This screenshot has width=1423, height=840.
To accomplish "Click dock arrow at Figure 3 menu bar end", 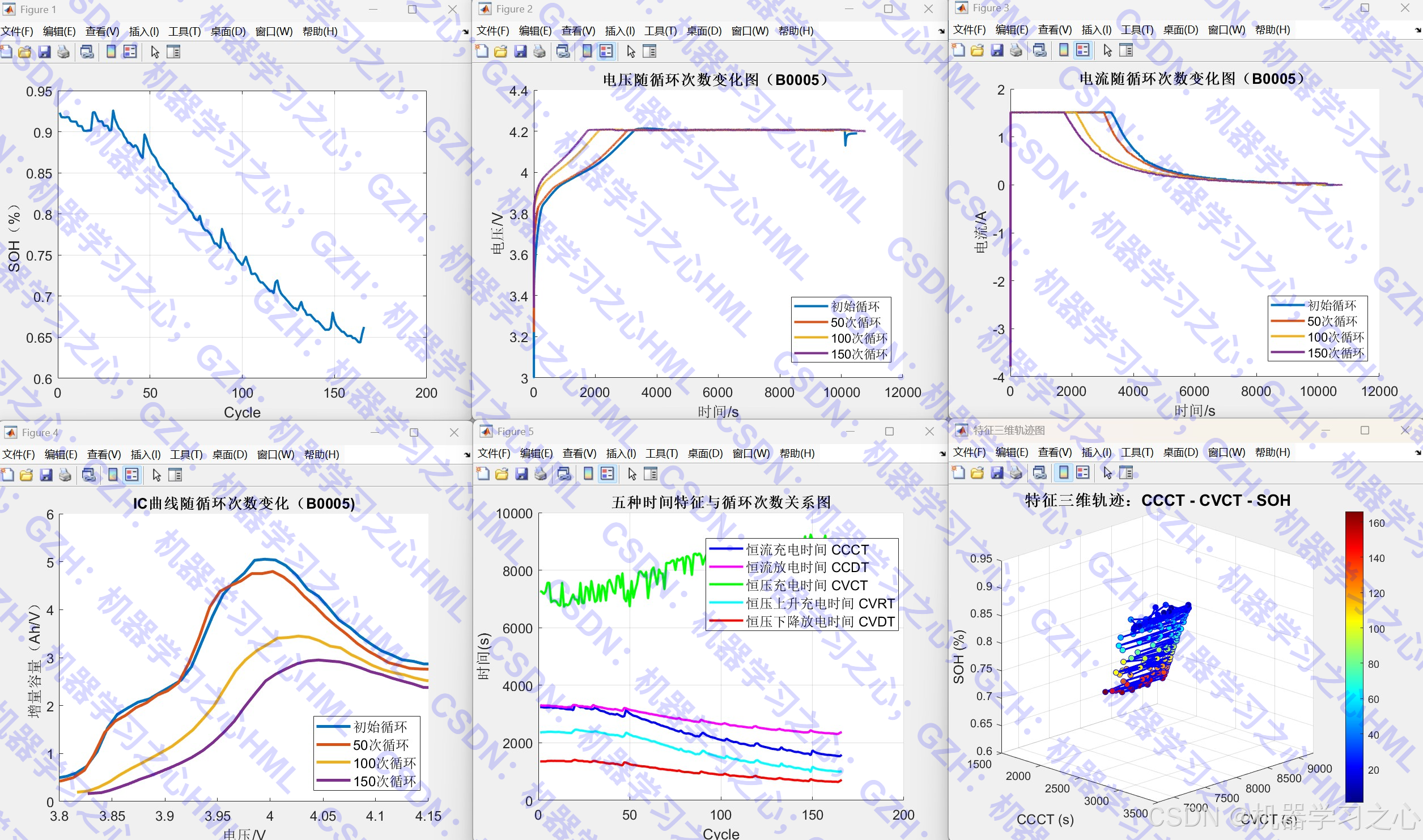I will 1418,31.
